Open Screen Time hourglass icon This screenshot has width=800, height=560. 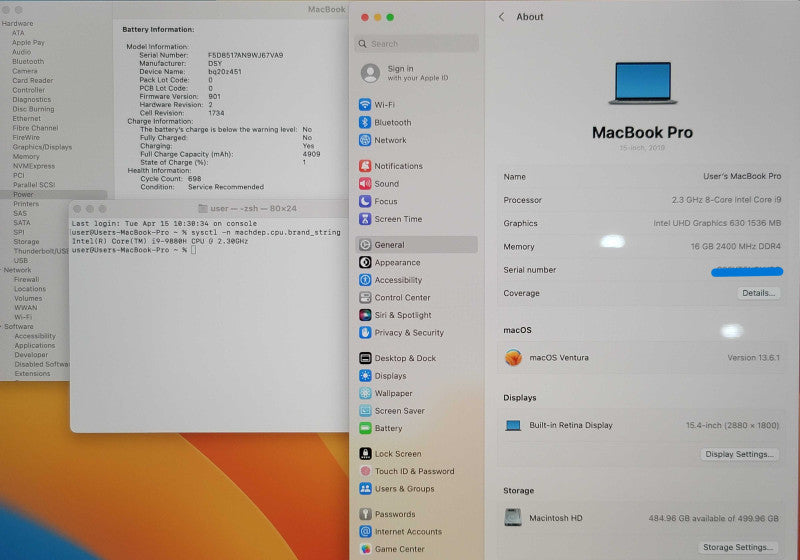(x=365, y=219)
